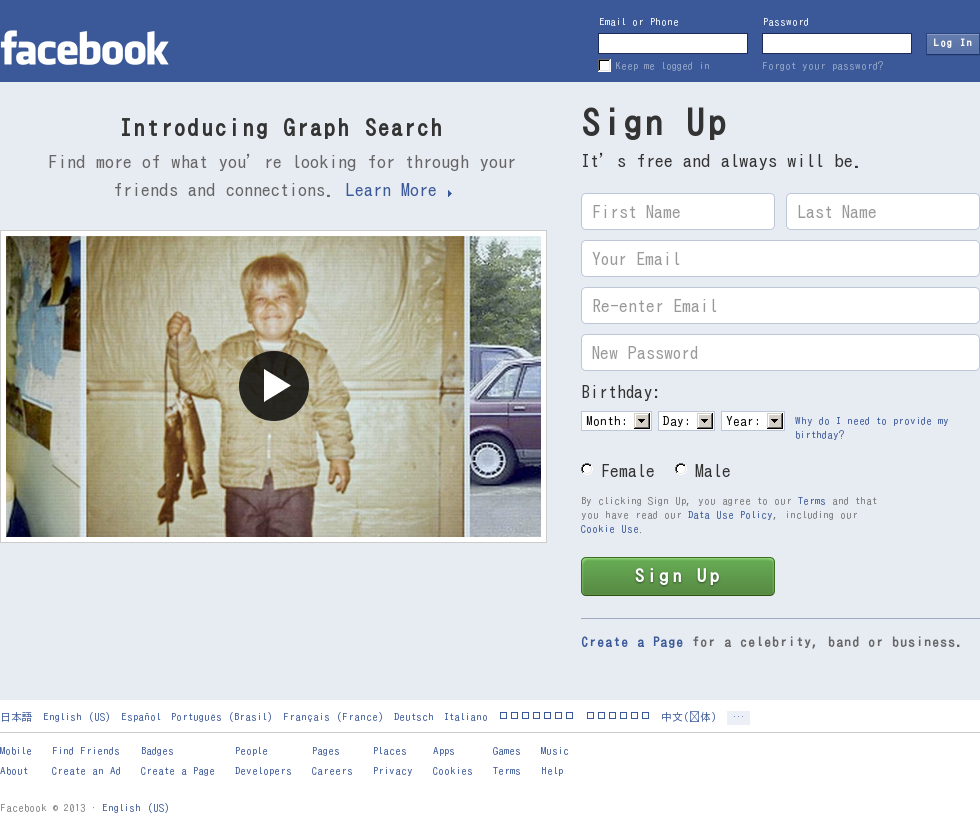Click the green Sign Up button
Image resolution: width=980 pixels, height=835 pixels.
pos(678,576)
